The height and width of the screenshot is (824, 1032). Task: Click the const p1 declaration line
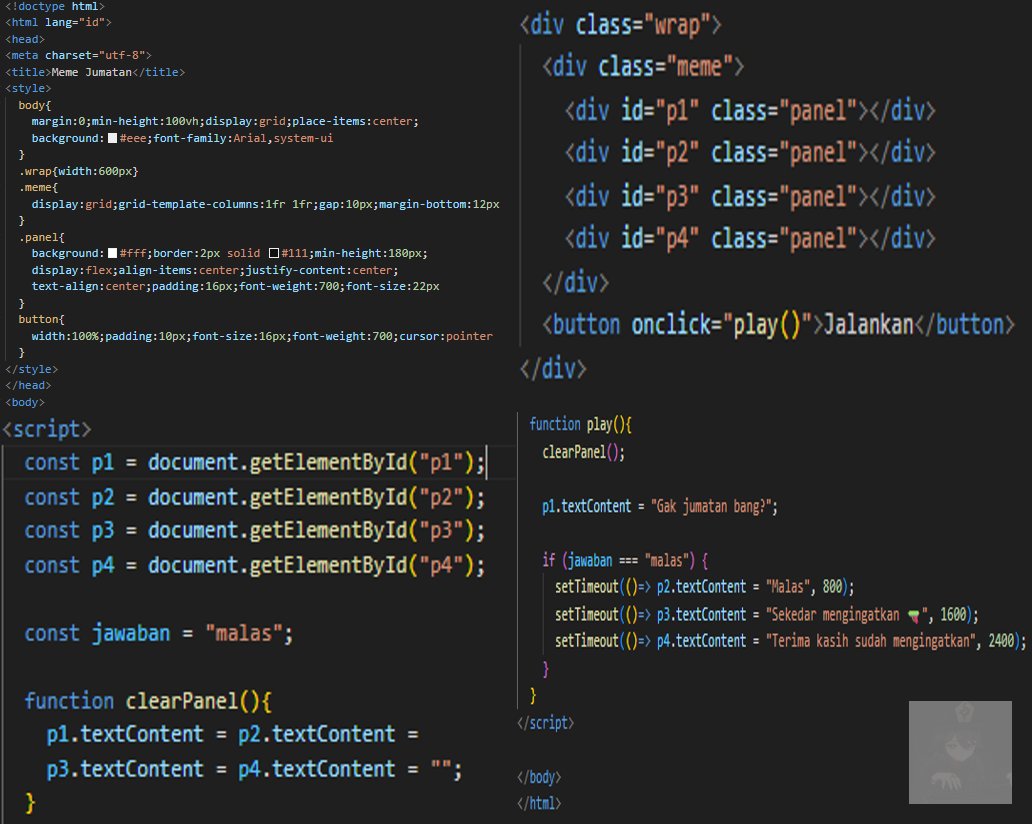pyautogui.click(x=255, y=462)
